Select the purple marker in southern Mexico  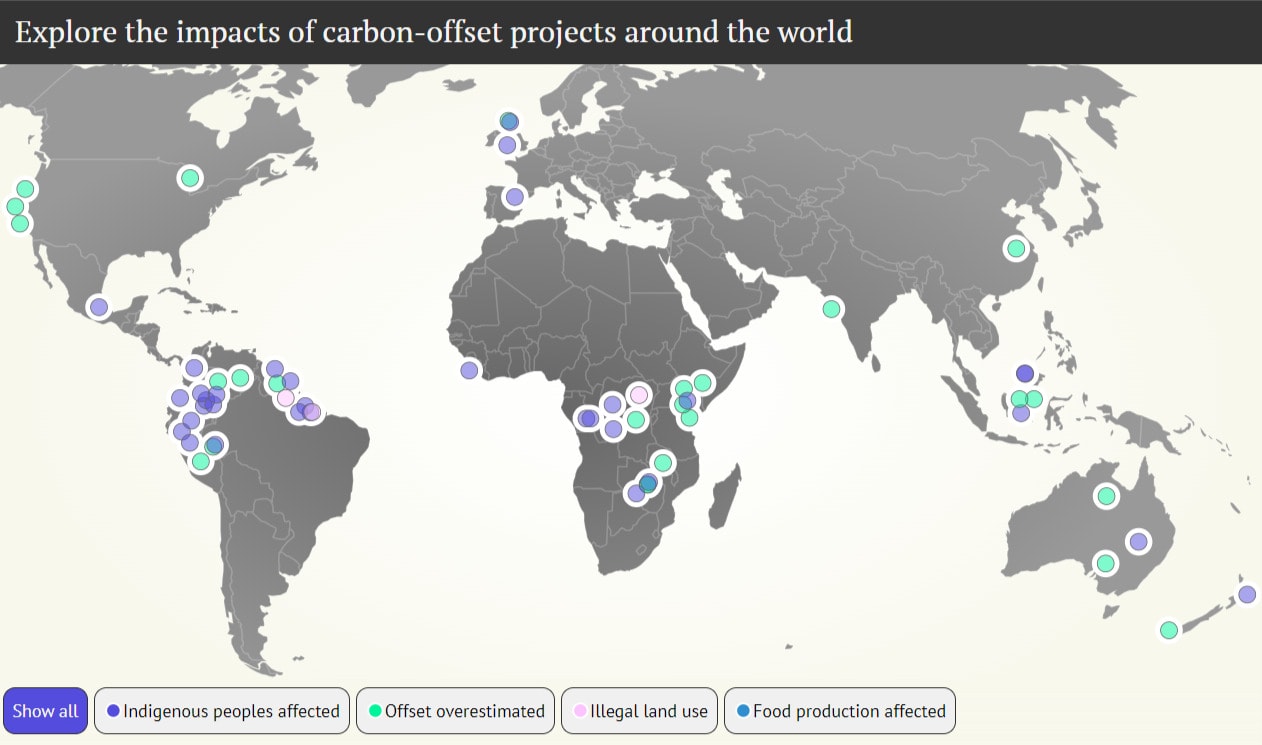click(98, 307)
